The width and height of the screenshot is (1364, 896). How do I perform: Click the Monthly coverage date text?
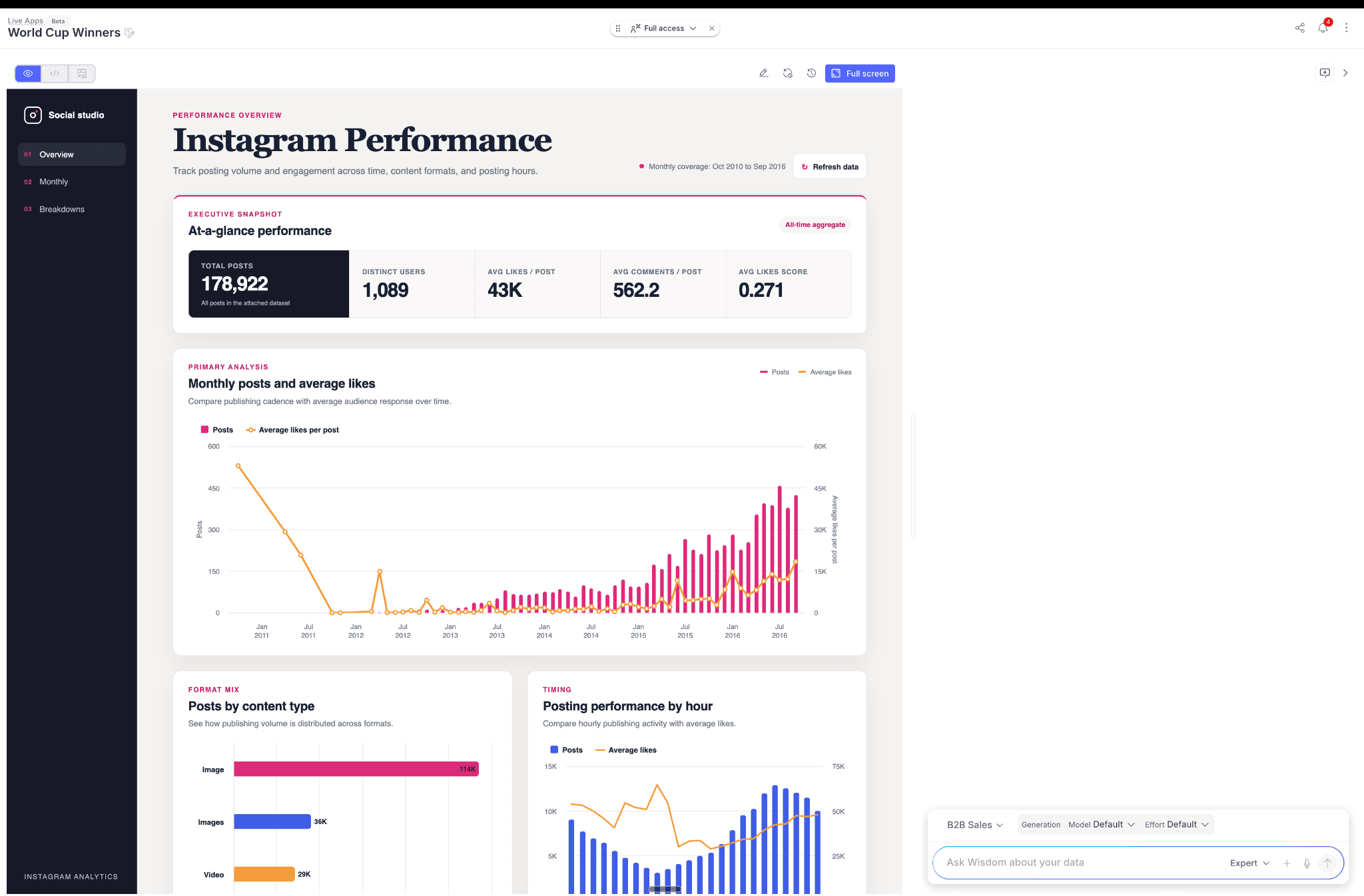[x=717, y=166]
